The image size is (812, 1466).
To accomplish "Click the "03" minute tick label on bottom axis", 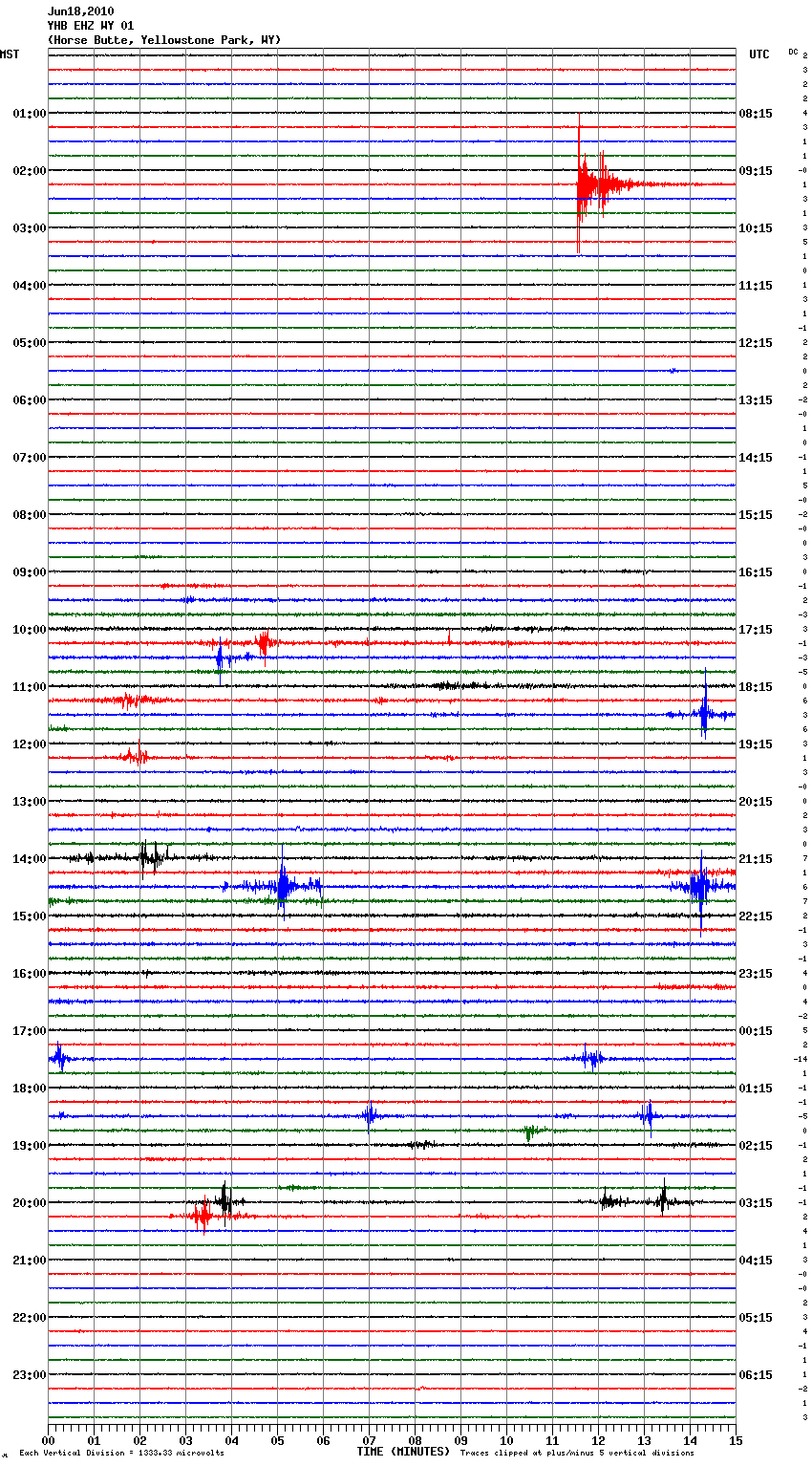I will [x=185, y=1440].
